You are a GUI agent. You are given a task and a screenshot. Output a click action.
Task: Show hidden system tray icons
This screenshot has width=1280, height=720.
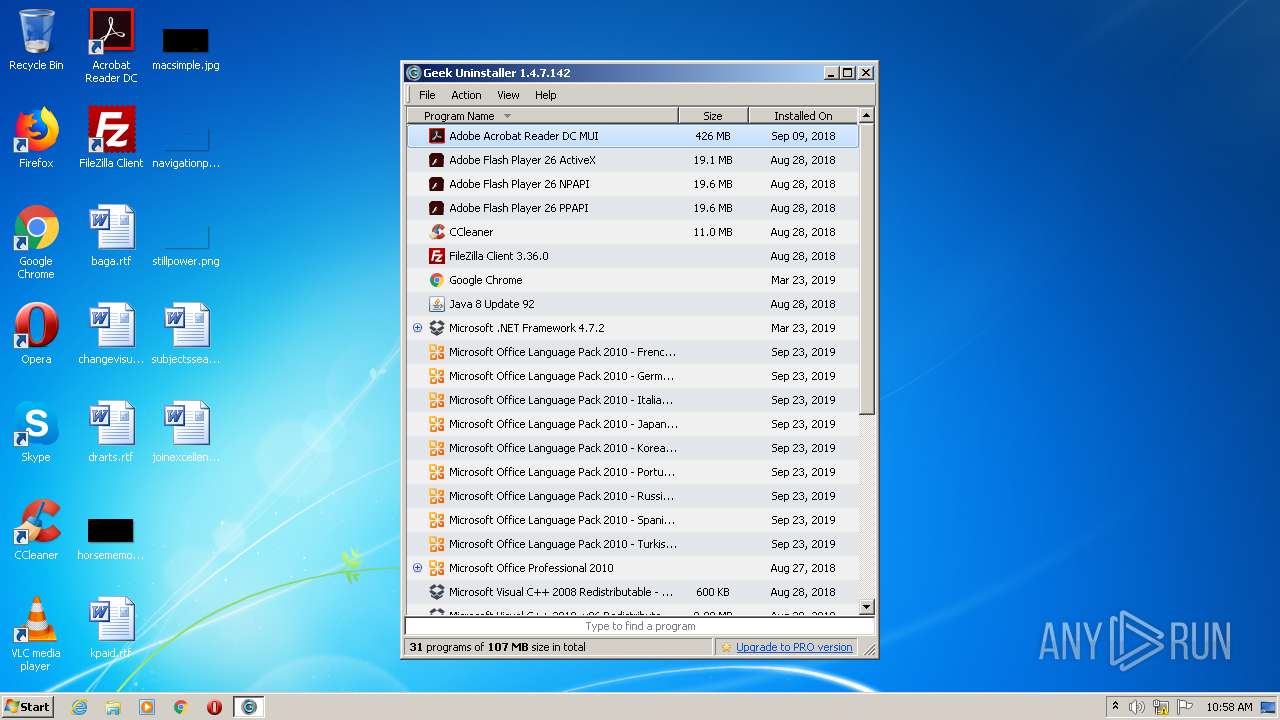pyautogui.click(x=1115, y=707)
